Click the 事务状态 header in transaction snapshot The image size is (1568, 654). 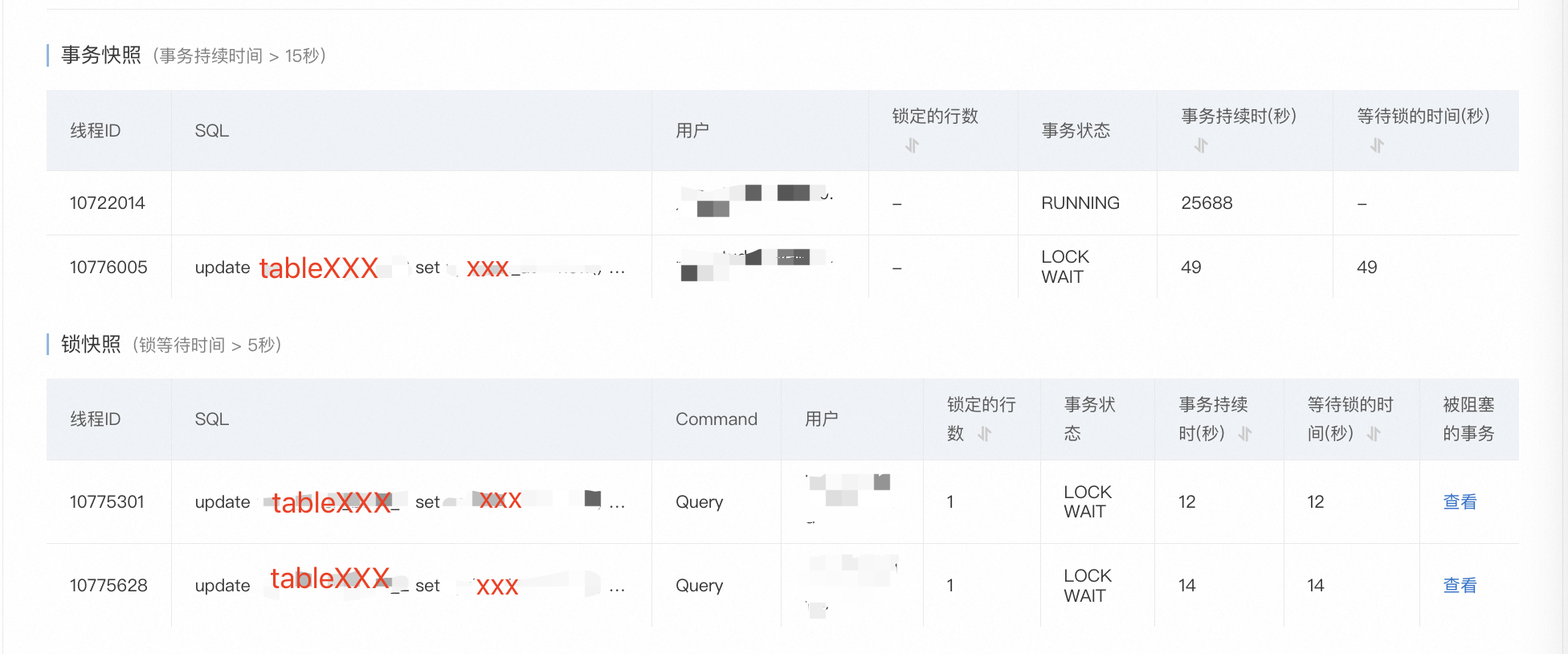[1076, 131]
